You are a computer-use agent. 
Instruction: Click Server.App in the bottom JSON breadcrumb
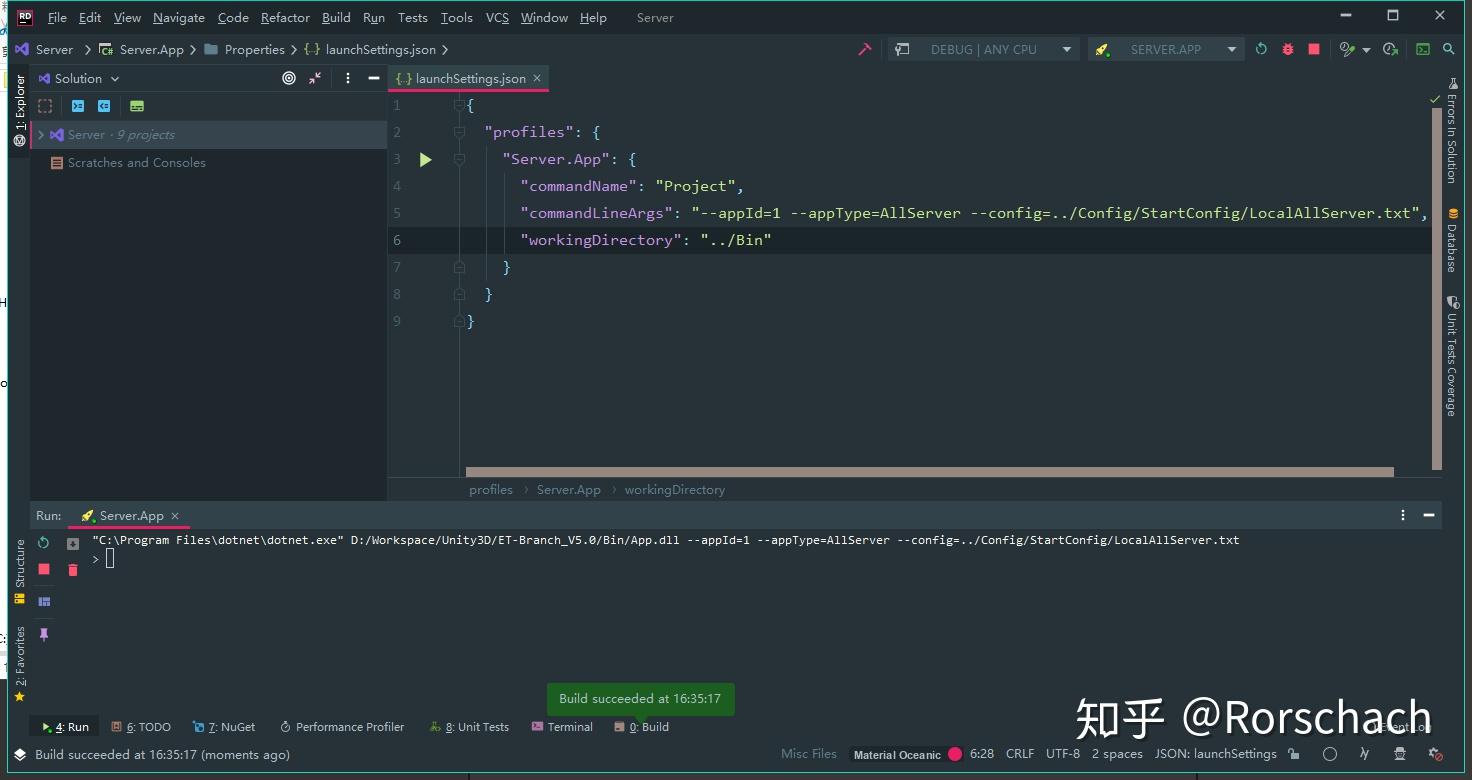pyautogui.click(x=568, y=490)
